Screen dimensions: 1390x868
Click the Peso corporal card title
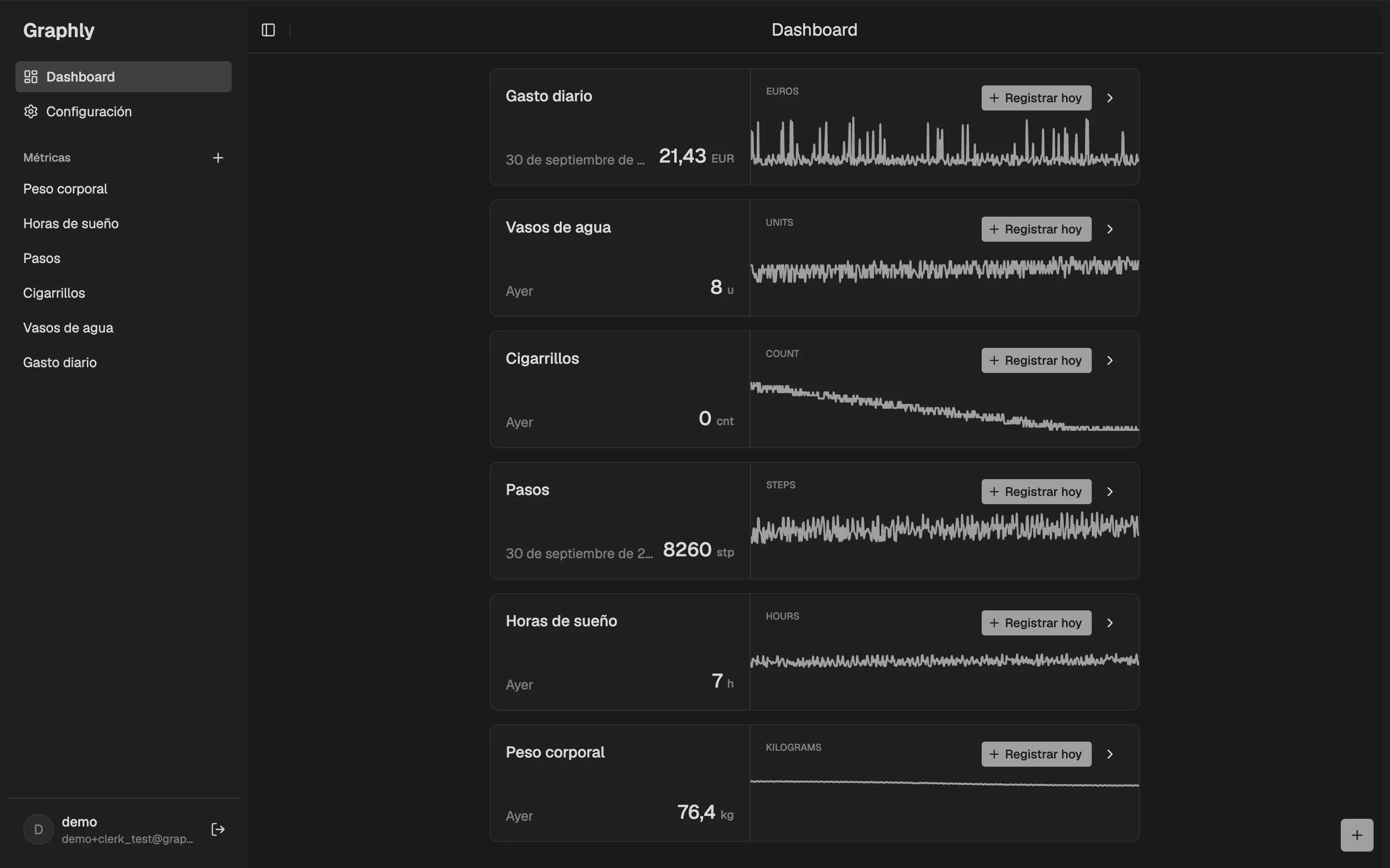[x=555, y=753]
